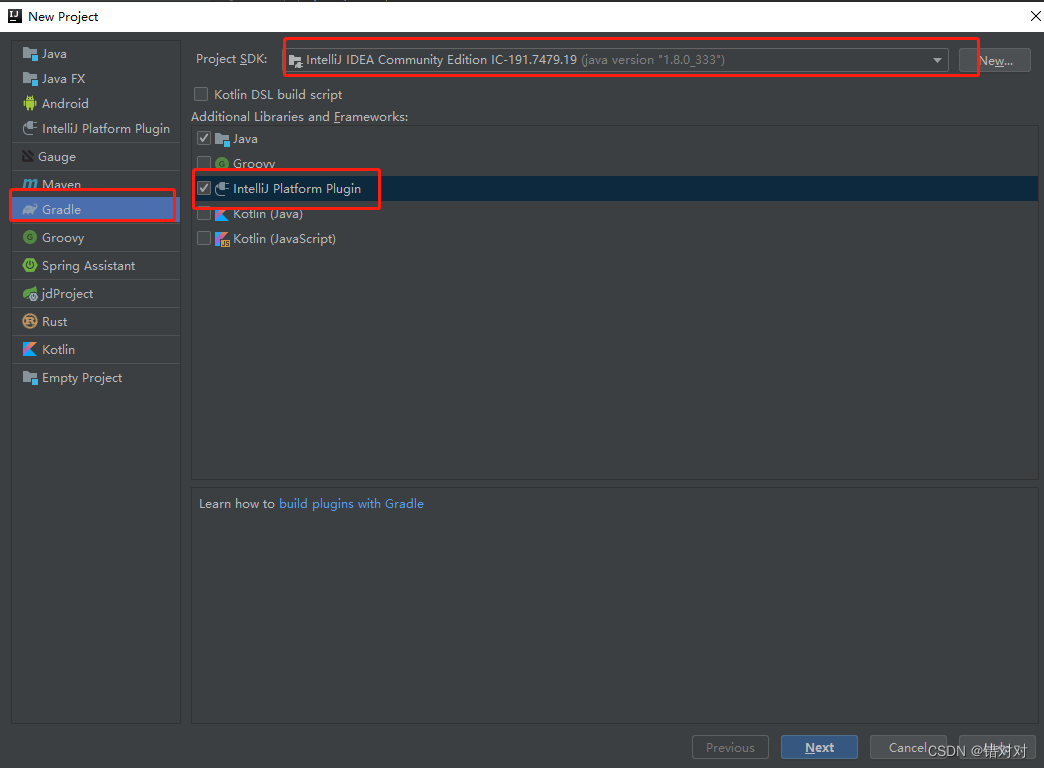Select Android project type
This screenshot has width=1044, height=768.
click(96, 103)
